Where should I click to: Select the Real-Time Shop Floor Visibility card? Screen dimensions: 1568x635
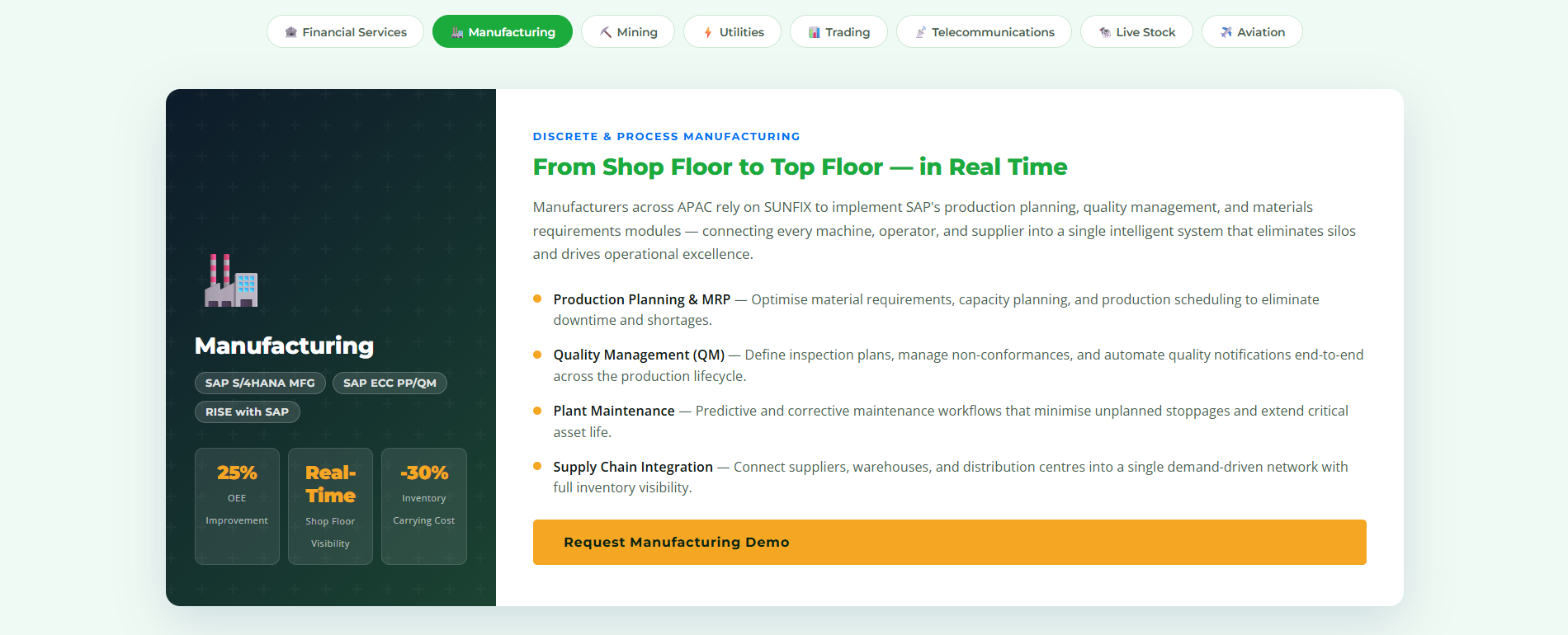pos(330,506)
